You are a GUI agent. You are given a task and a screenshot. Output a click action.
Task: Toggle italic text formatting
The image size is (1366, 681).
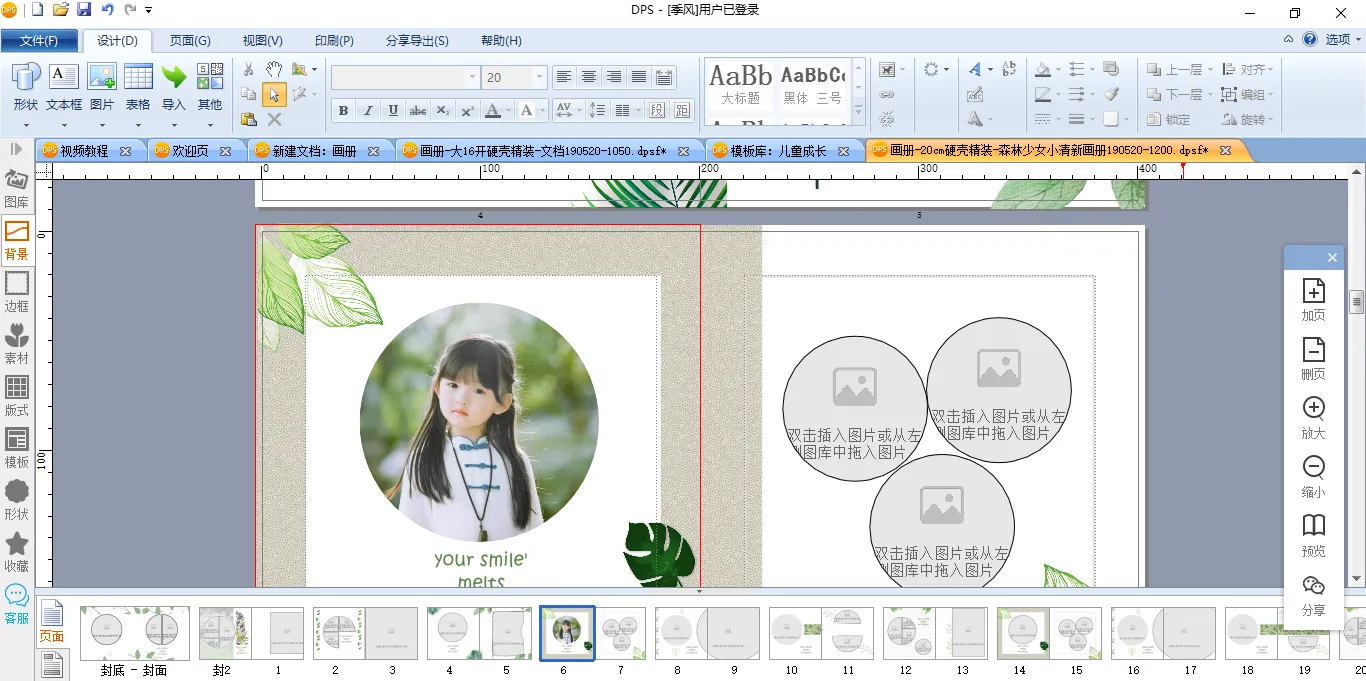[x=368, y=111]
